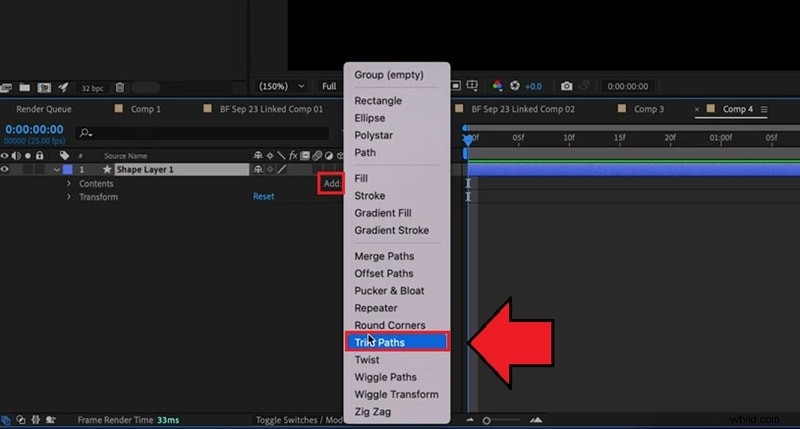Screen dimensions: 800x429
Task: Click the adjustment layer column header
Action: click(x=329, y=155)
